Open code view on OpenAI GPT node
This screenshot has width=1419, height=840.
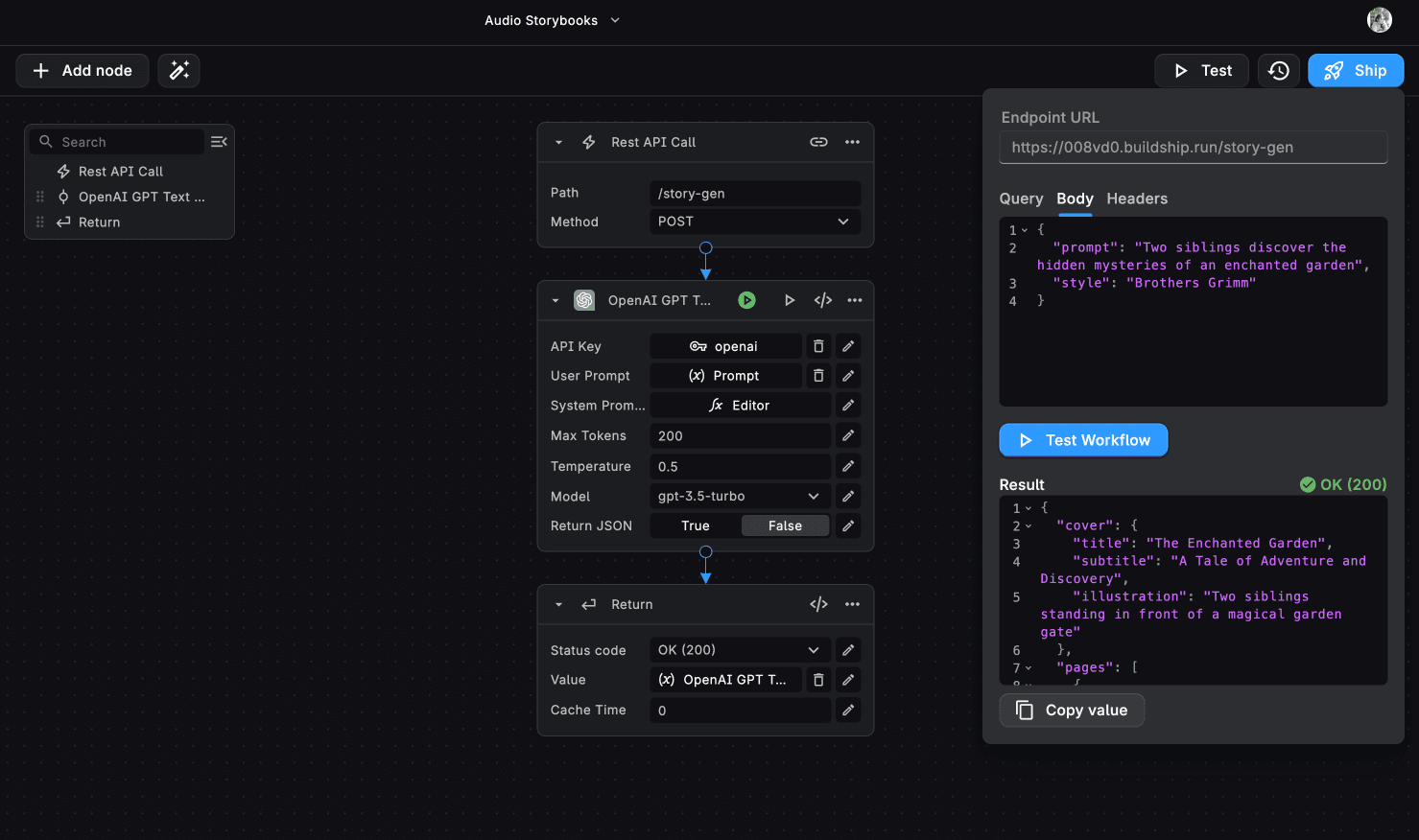pos(823,300)
